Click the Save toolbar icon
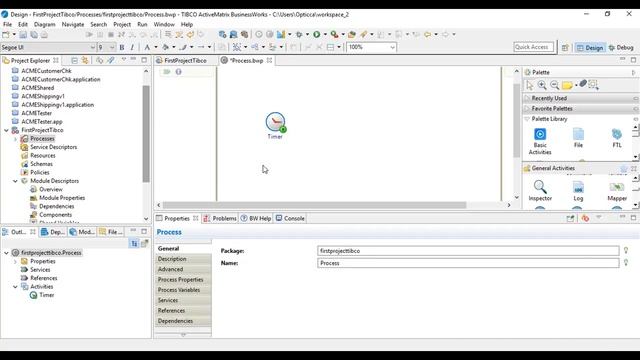The height and width of the screenshot is (360, 640). pos(23,35)
